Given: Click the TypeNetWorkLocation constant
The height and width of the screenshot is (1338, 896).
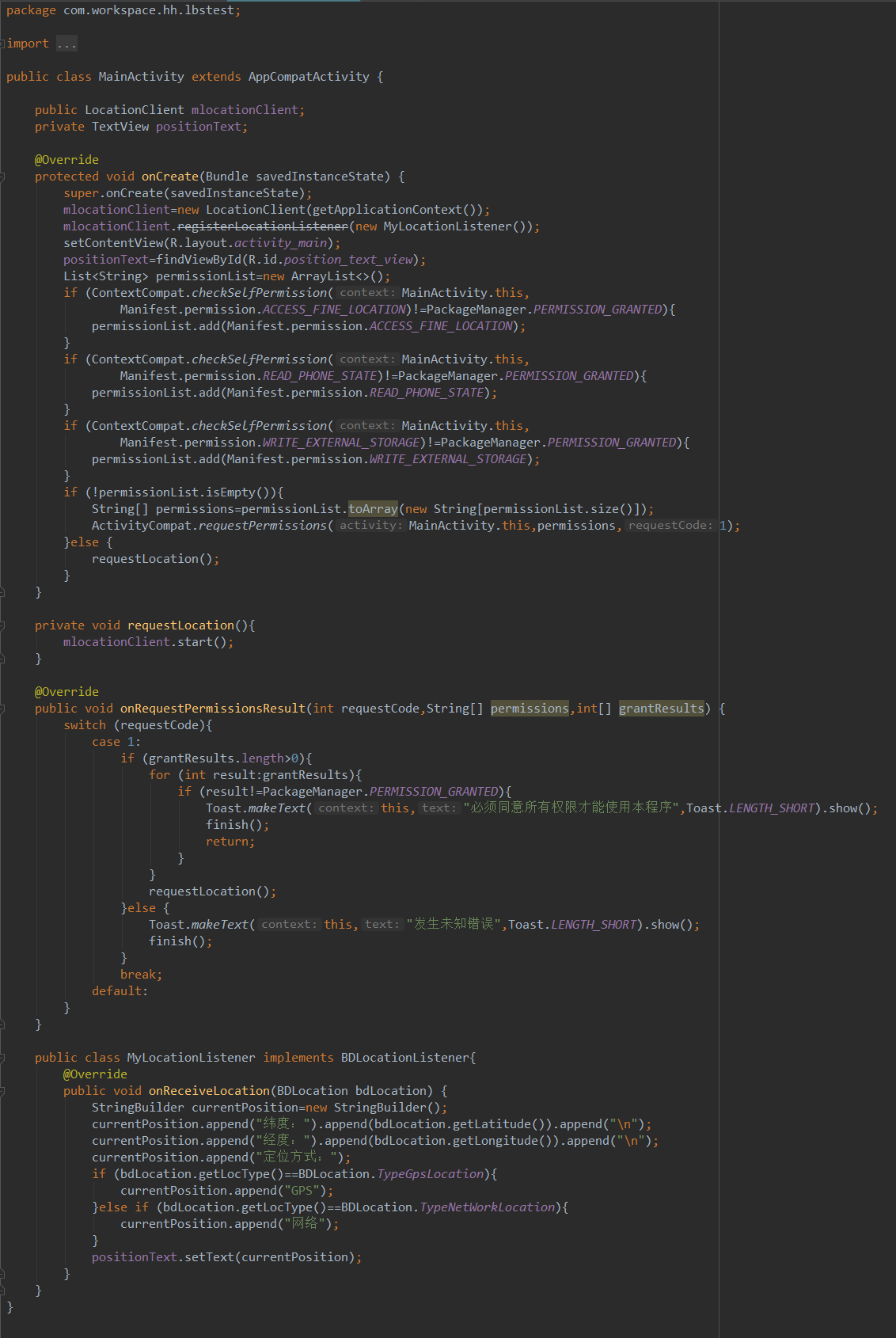Looking at the screenshot, I should click(x=487, y=1207).
